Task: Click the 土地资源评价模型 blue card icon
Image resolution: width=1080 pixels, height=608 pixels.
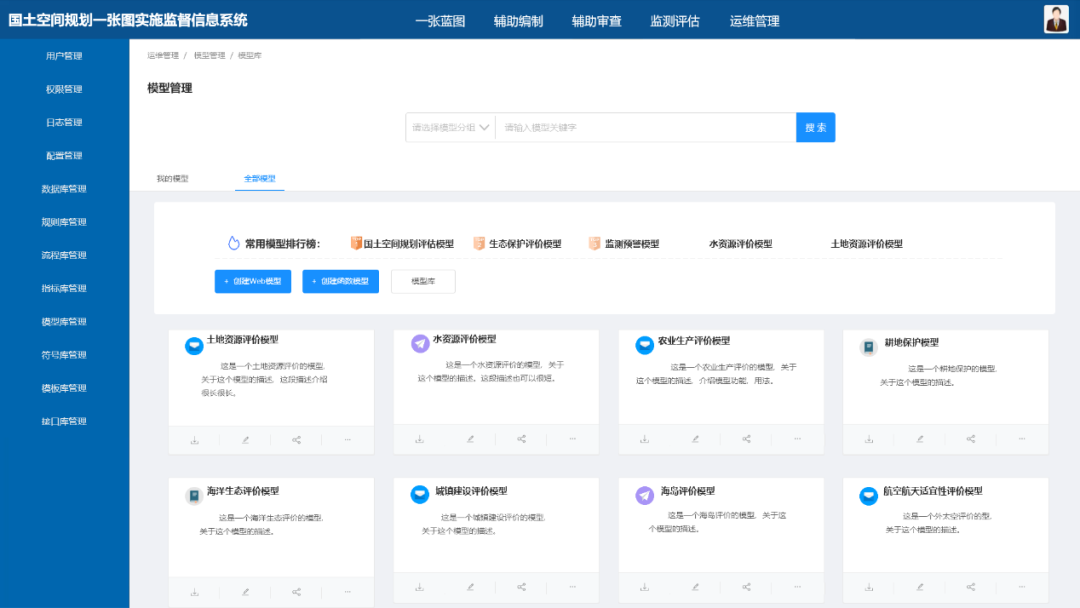Action: (x=194, y=346)
